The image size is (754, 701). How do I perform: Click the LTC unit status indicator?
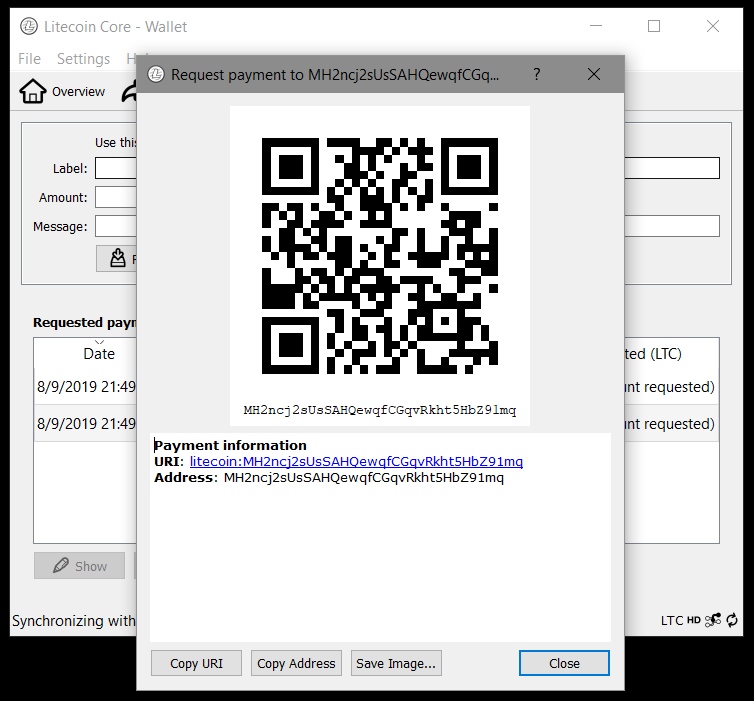point(672,621)
